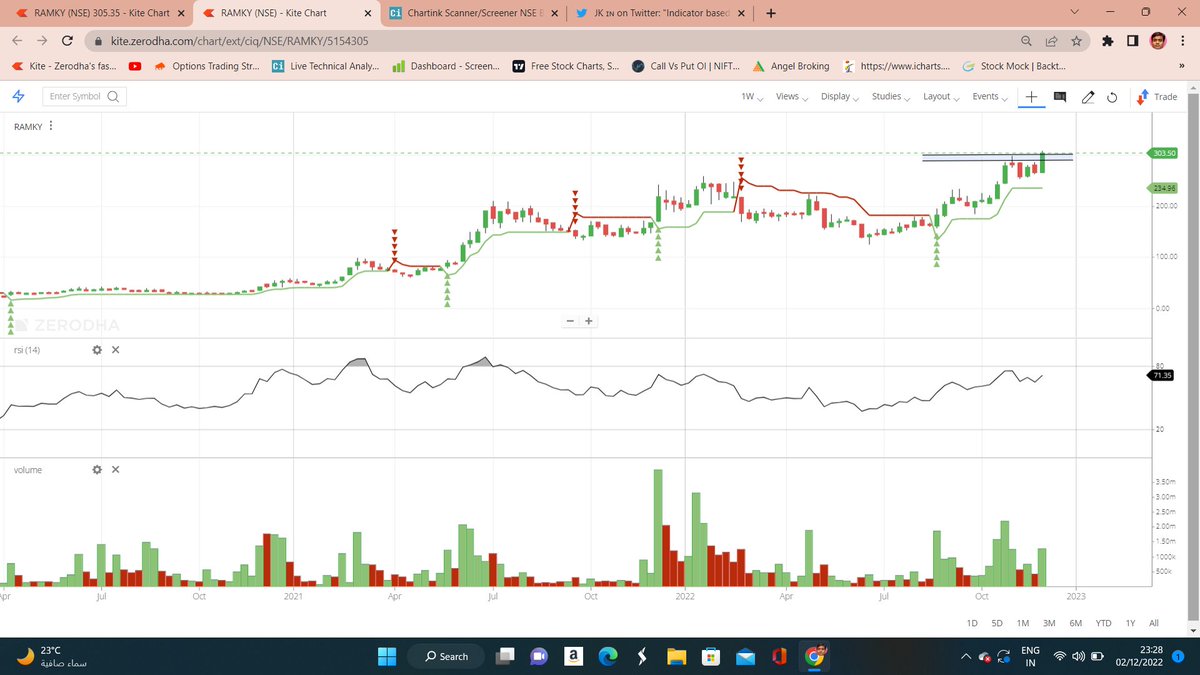Close the active RAMKY (NSE) tab

pyautogui.click(x=367, y=14)
